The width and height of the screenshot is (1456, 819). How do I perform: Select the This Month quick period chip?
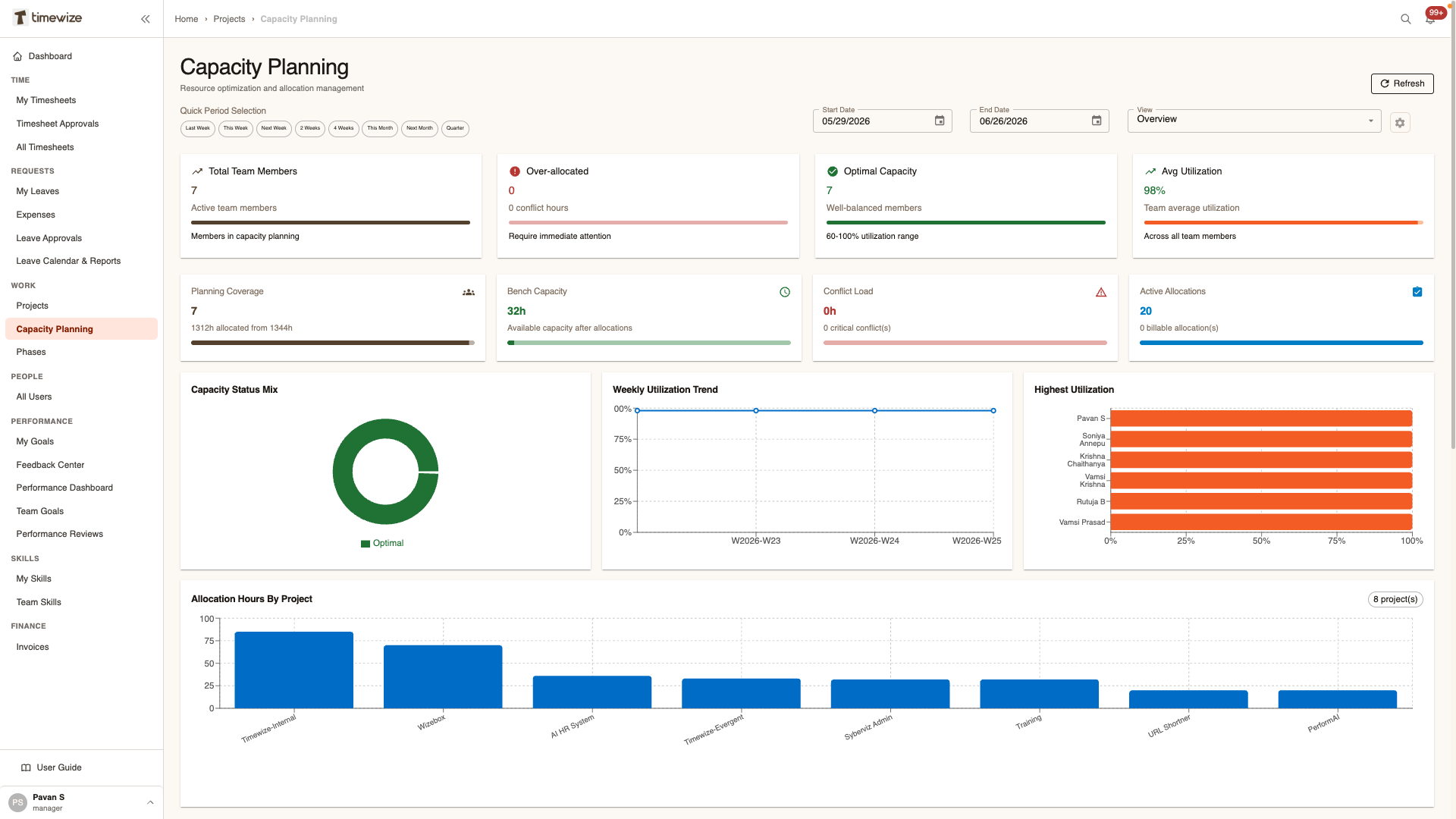[x=380, y=128]
